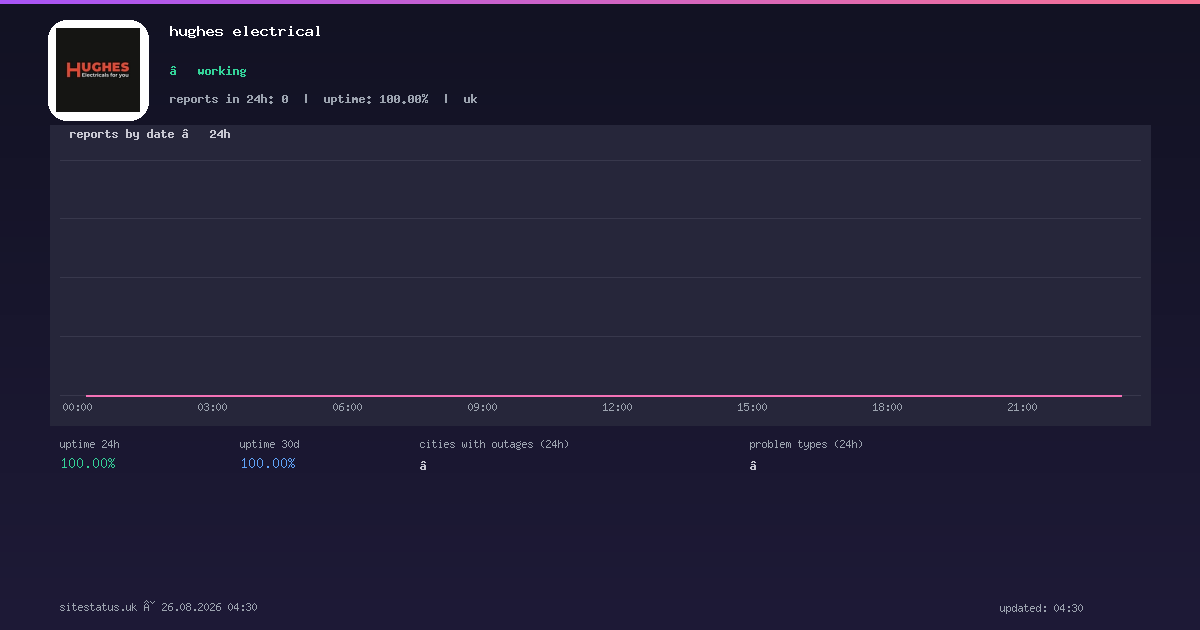
Task: Open the sitestatus.uk footer link
Action: click(x=98, y=607)
